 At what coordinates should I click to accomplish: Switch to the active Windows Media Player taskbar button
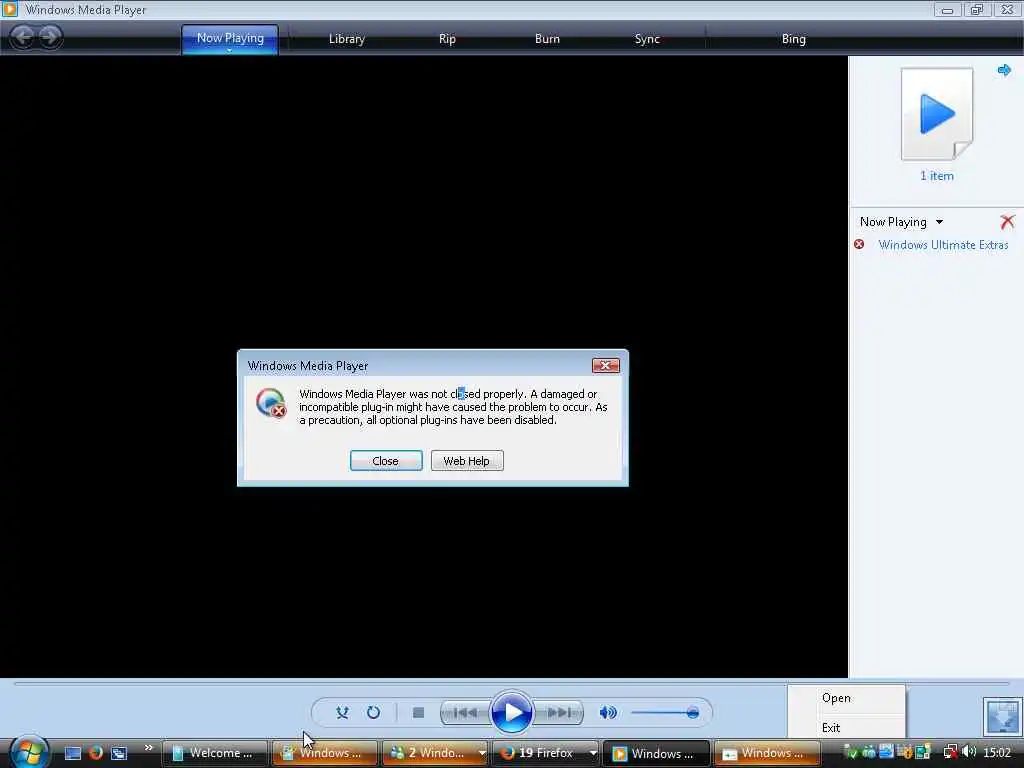pos(656,753)
